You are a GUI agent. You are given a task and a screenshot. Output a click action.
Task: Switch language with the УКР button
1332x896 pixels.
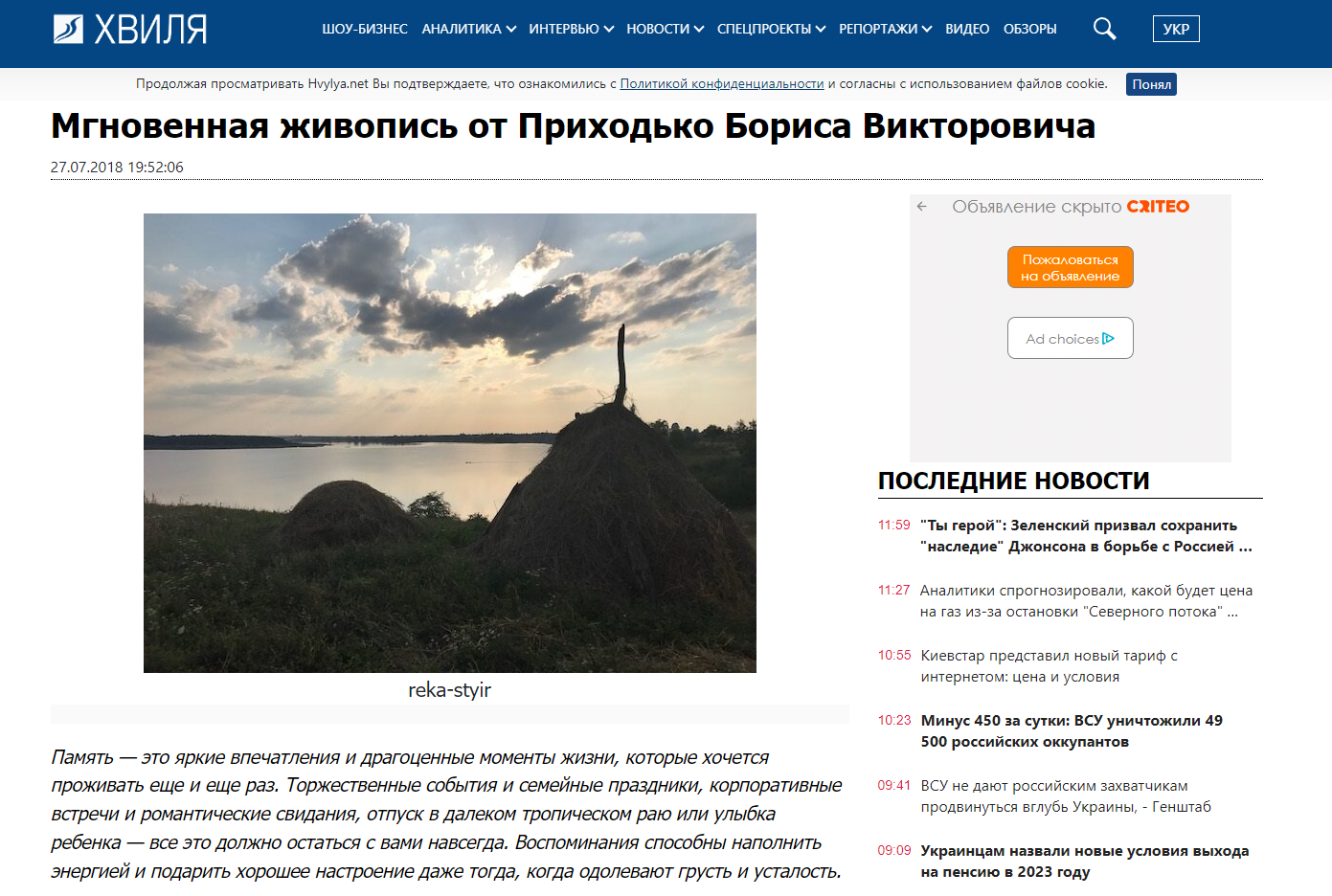[x=1176, y=29]
